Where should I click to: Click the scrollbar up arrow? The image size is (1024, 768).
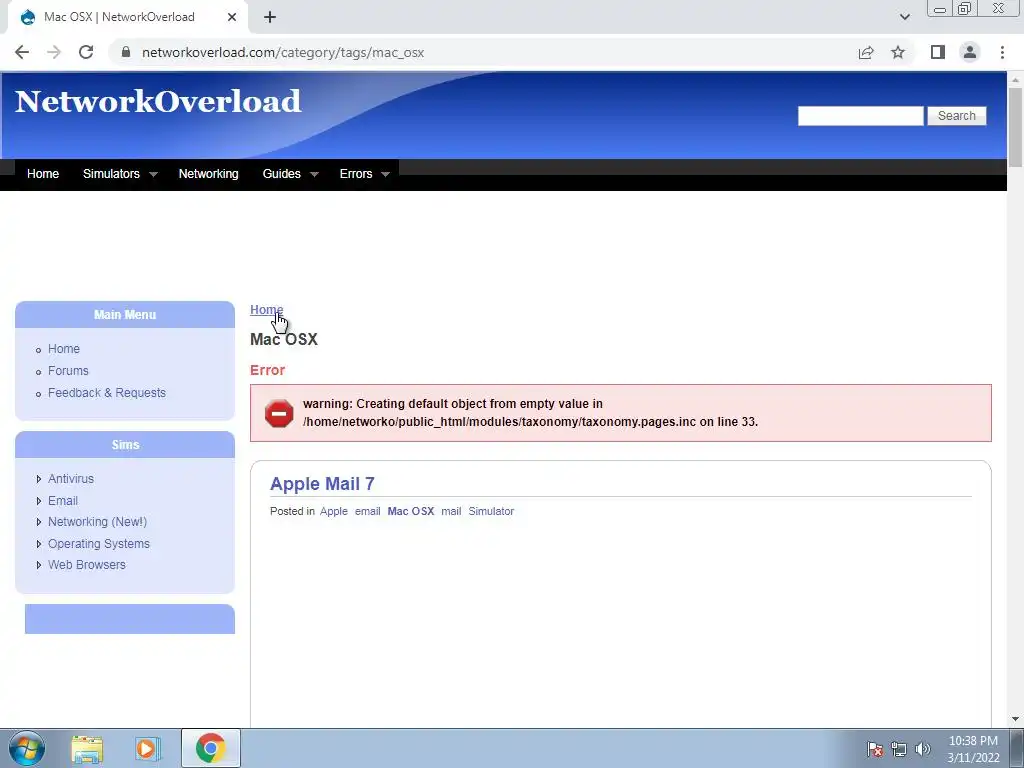(1016, 80)
